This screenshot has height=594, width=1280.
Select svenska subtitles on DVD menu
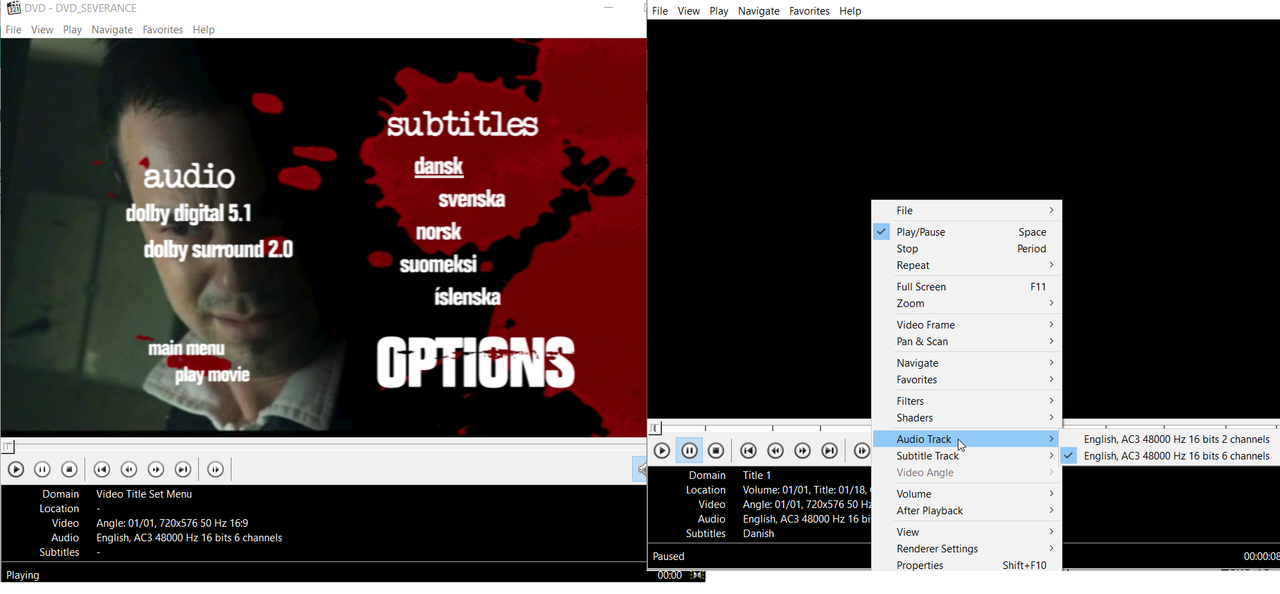[471, 199]
